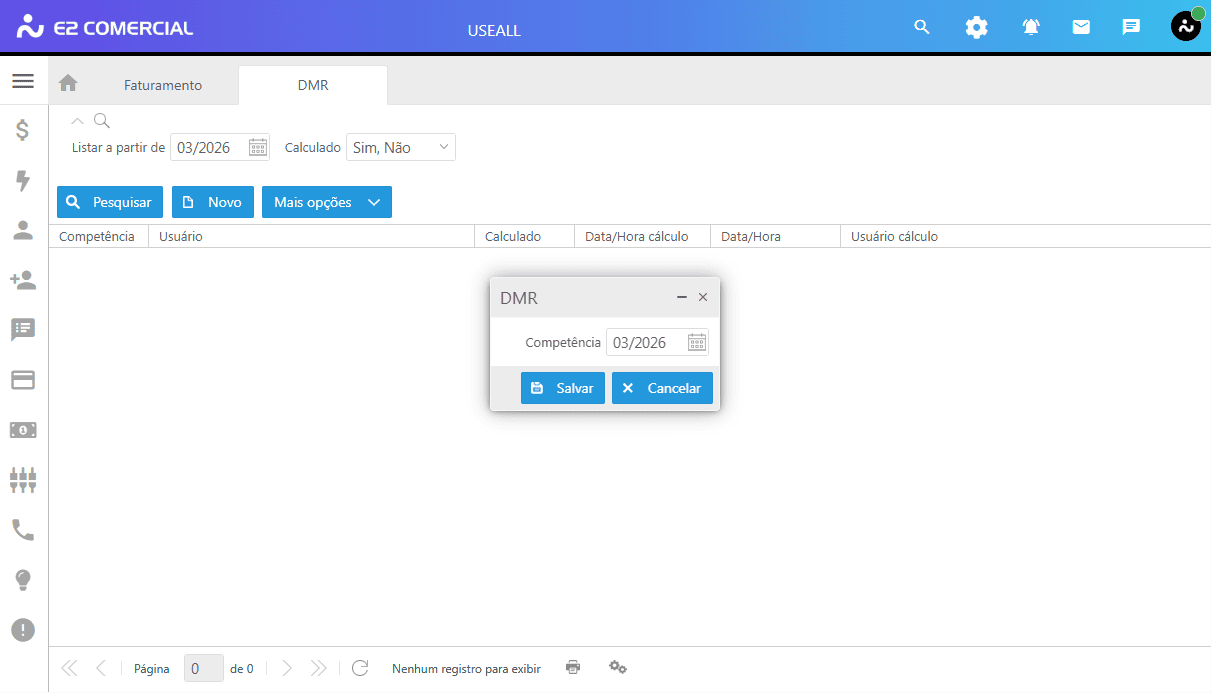Click the Listar a partir de date field
This screenshot has height=693, width=1212.
pos(208,148)
